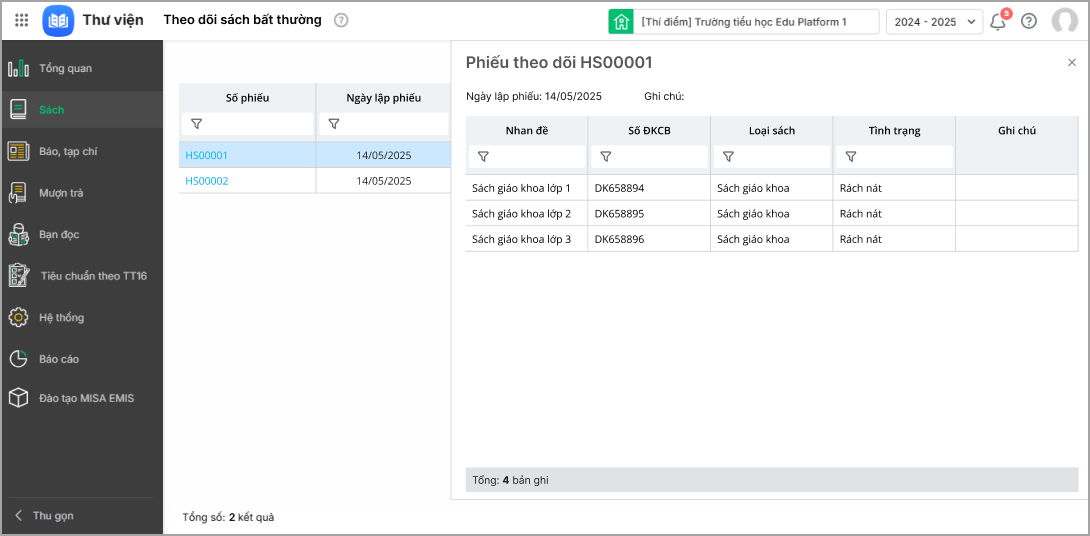Click the filter icon under Tình trạng
The image size is (1090, 536).
coord(851,157)
